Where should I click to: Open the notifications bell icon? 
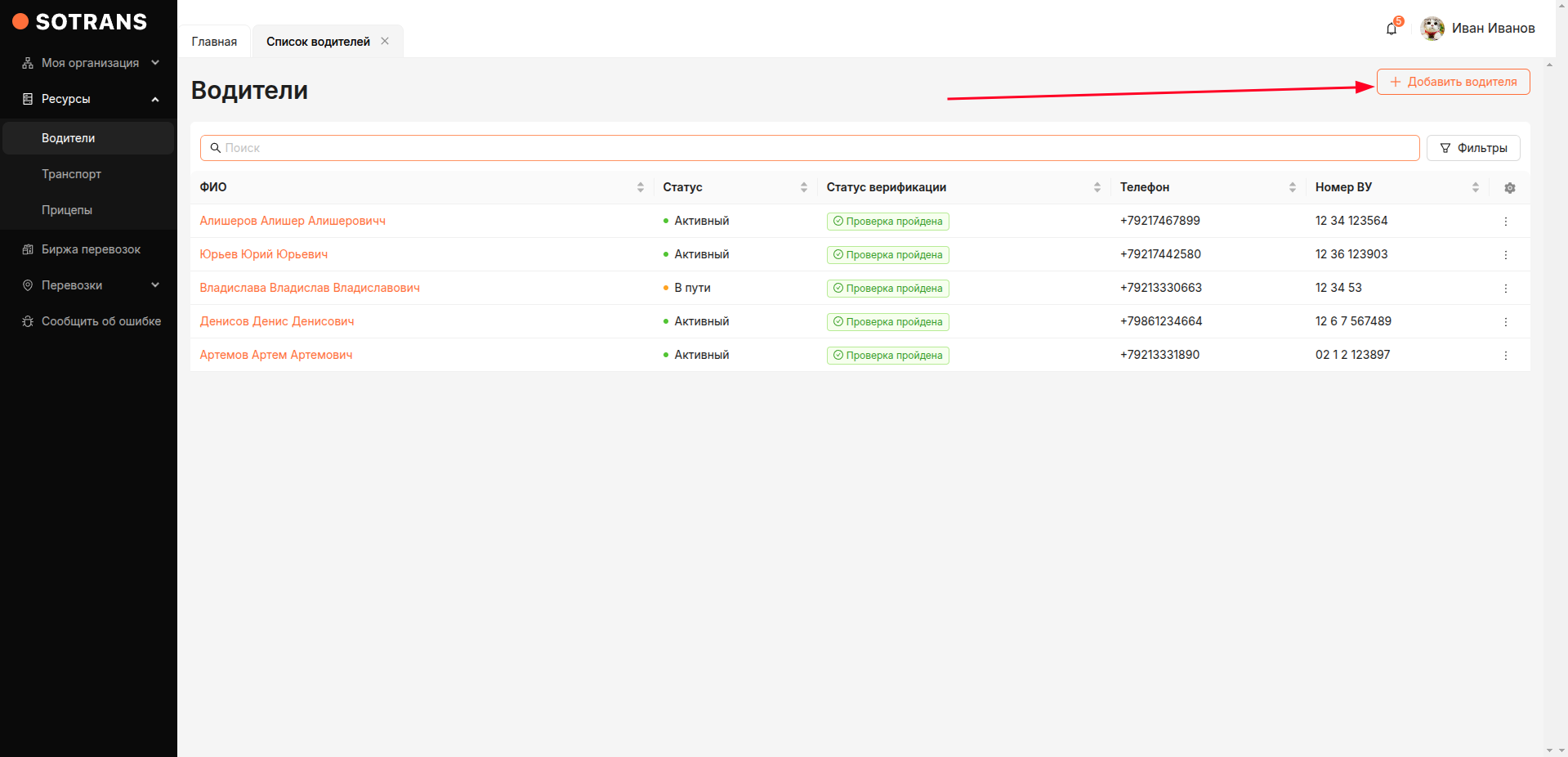1392,29
